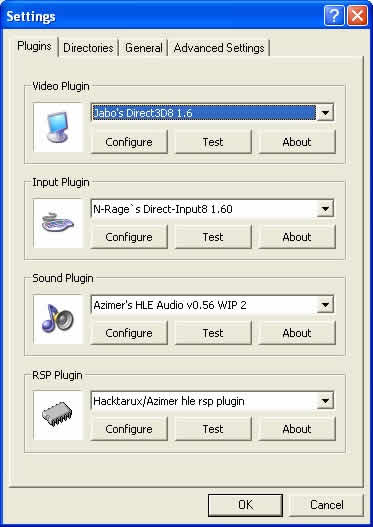Select the Jabo's Direct3D8 1.6 combo field

212,113
